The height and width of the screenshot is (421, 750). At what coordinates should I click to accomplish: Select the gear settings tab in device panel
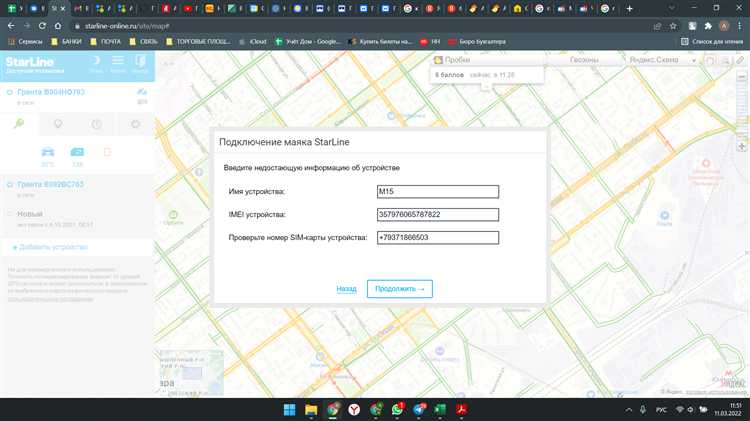(x=136, y=124)
